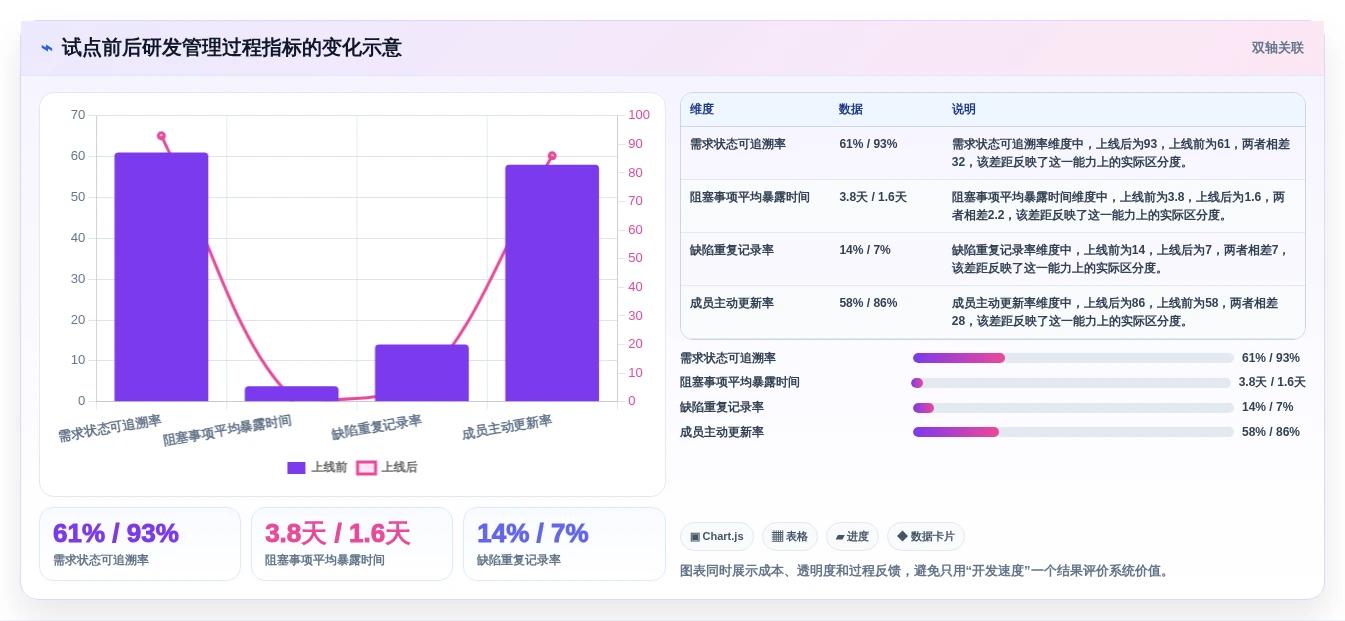This screenshot has width=1345, height=621.
Task: Open the 61% / 93% stat card
Action: [140, 544]
